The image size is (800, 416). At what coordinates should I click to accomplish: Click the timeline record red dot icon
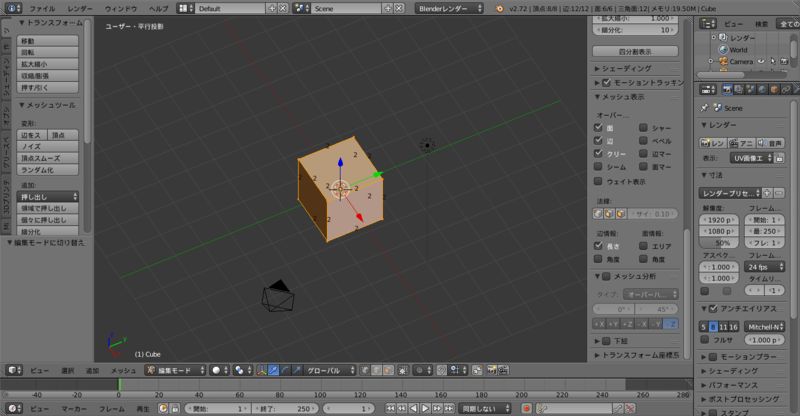(x=527, y=408)
